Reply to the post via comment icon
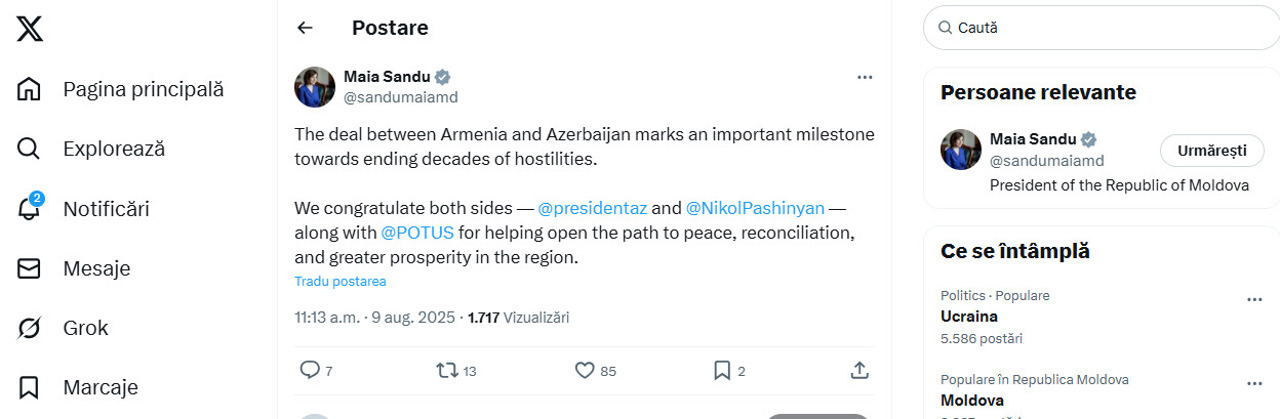Viewport: 1280px width, 419px height. pyautogui.click(x=310, y=370)
